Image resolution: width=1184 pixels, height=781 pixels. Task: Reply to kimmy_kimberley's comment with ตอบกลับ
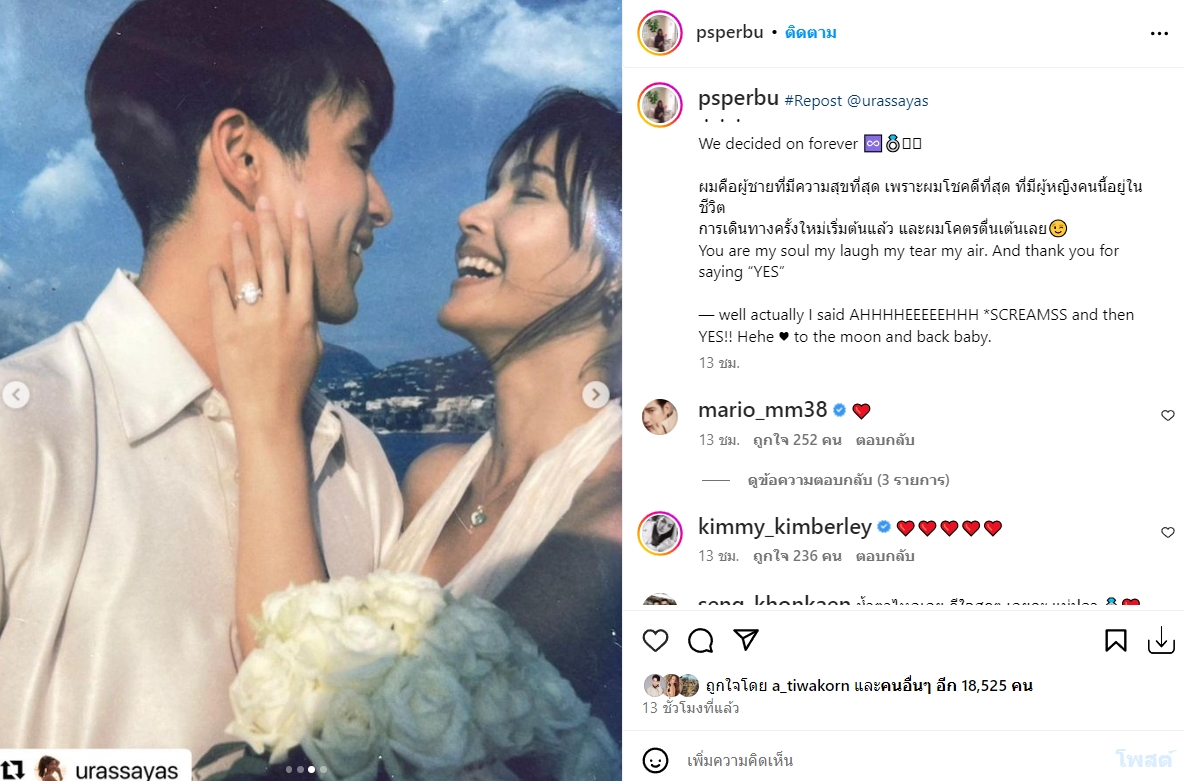(885, 556)
